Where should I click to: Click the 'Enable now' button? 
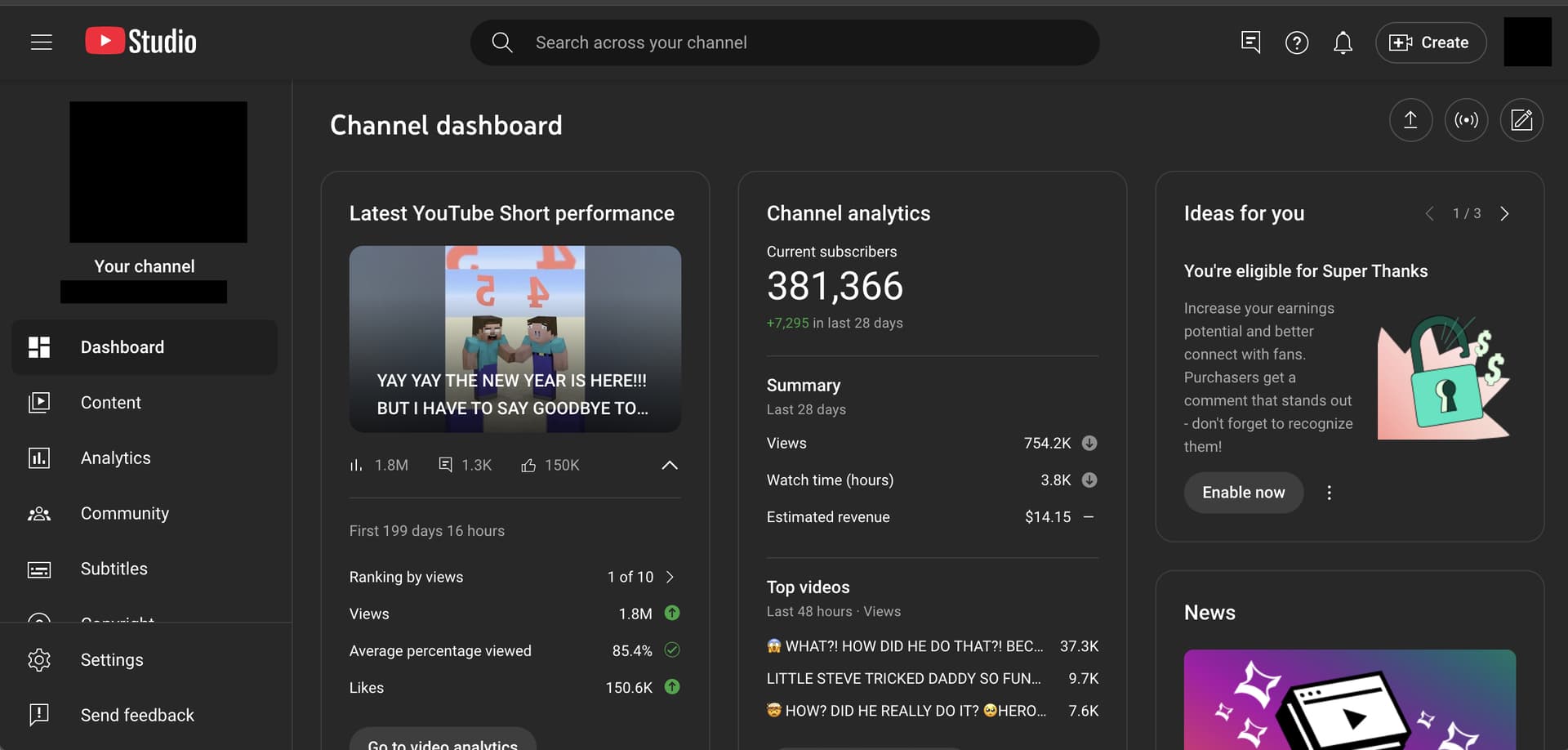pyautogui.click(x=1243, y=493)
